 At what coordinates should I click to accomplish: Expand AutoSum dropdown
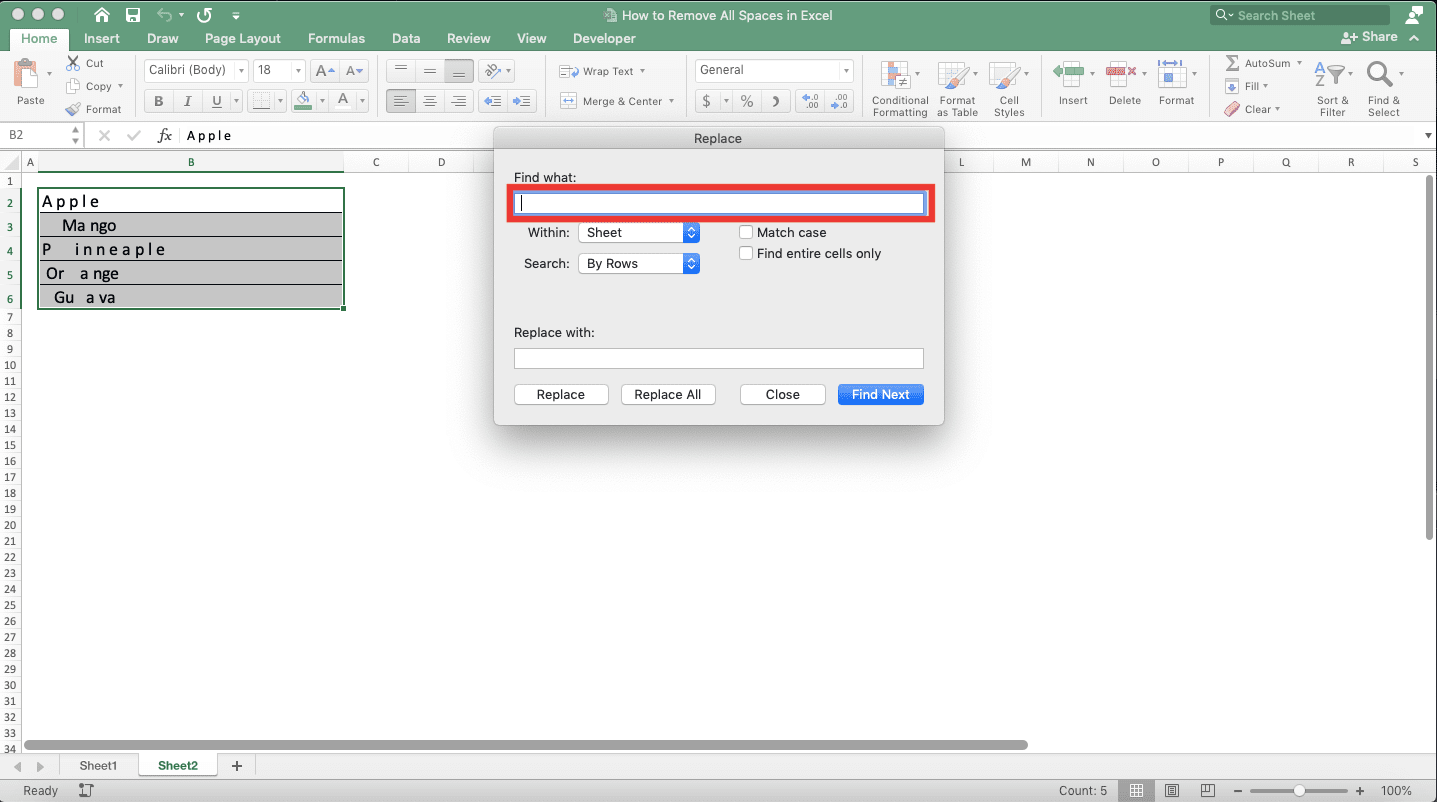click(1299, 63)
